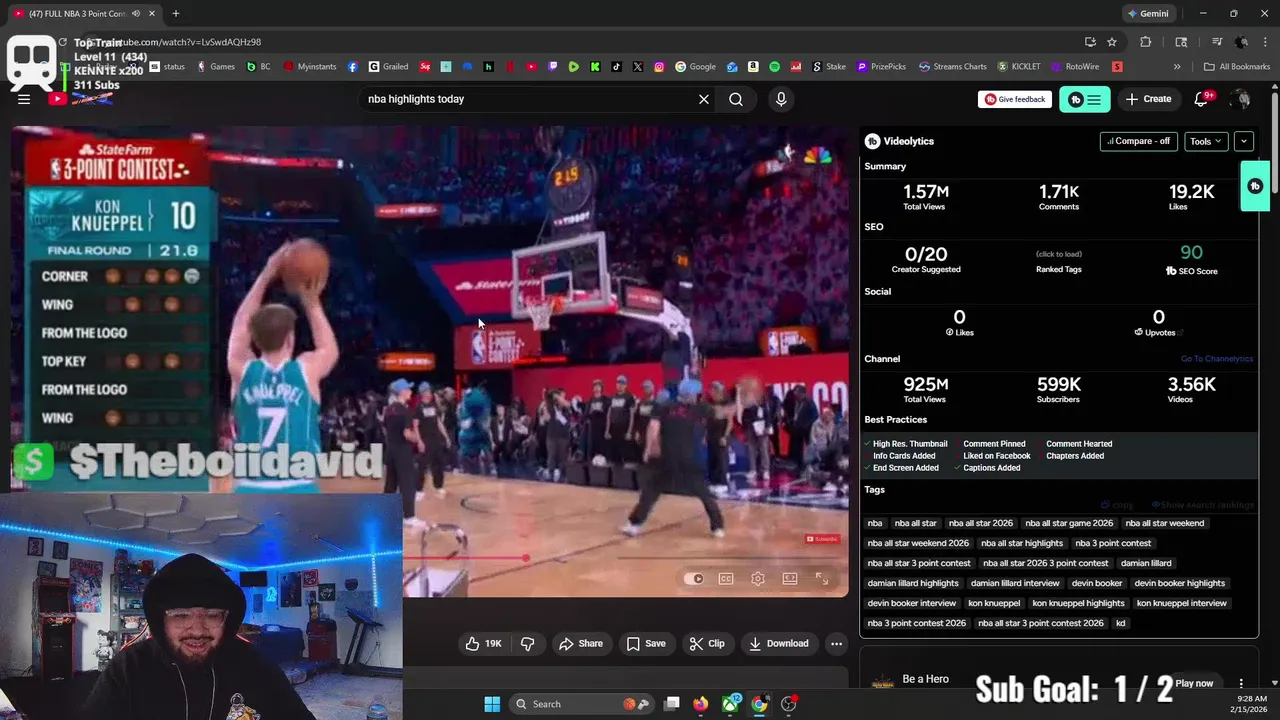Click the 'kon knueppel highlights' tag
1280x720 pixels.
coord(1079,603)
